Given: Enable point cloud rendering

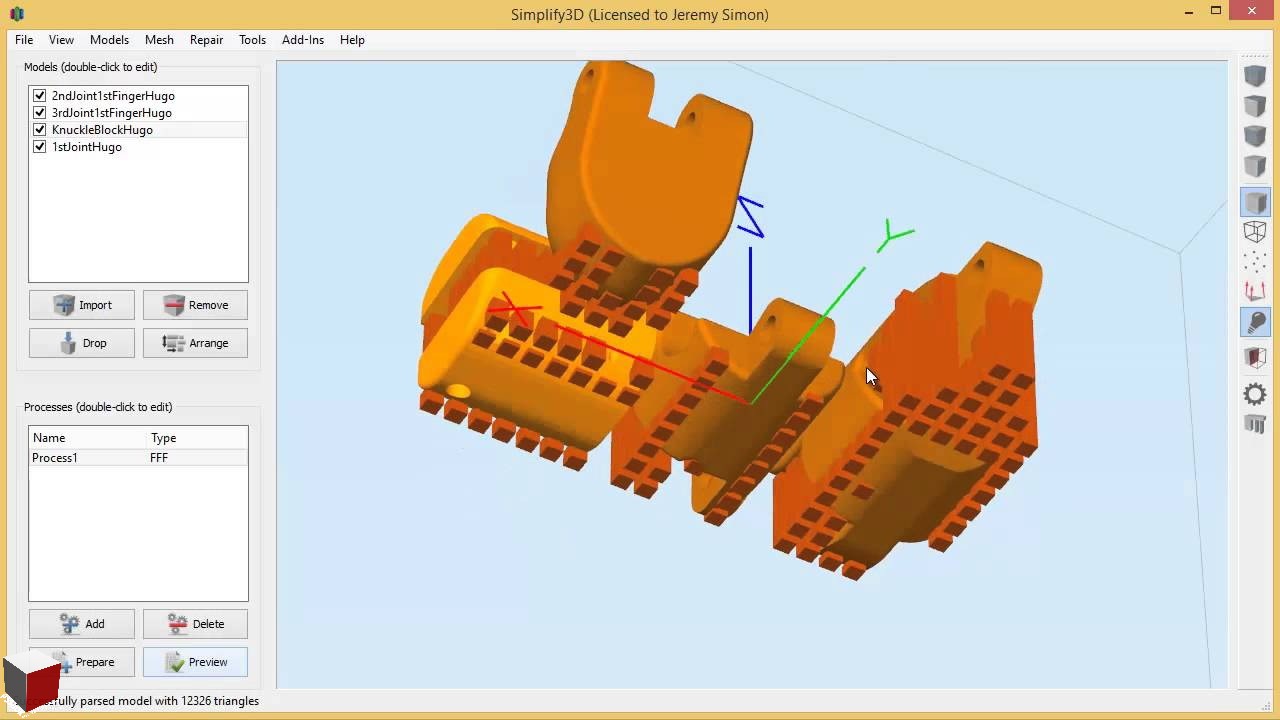Looking at the screenshot, I should point(1255,262).
